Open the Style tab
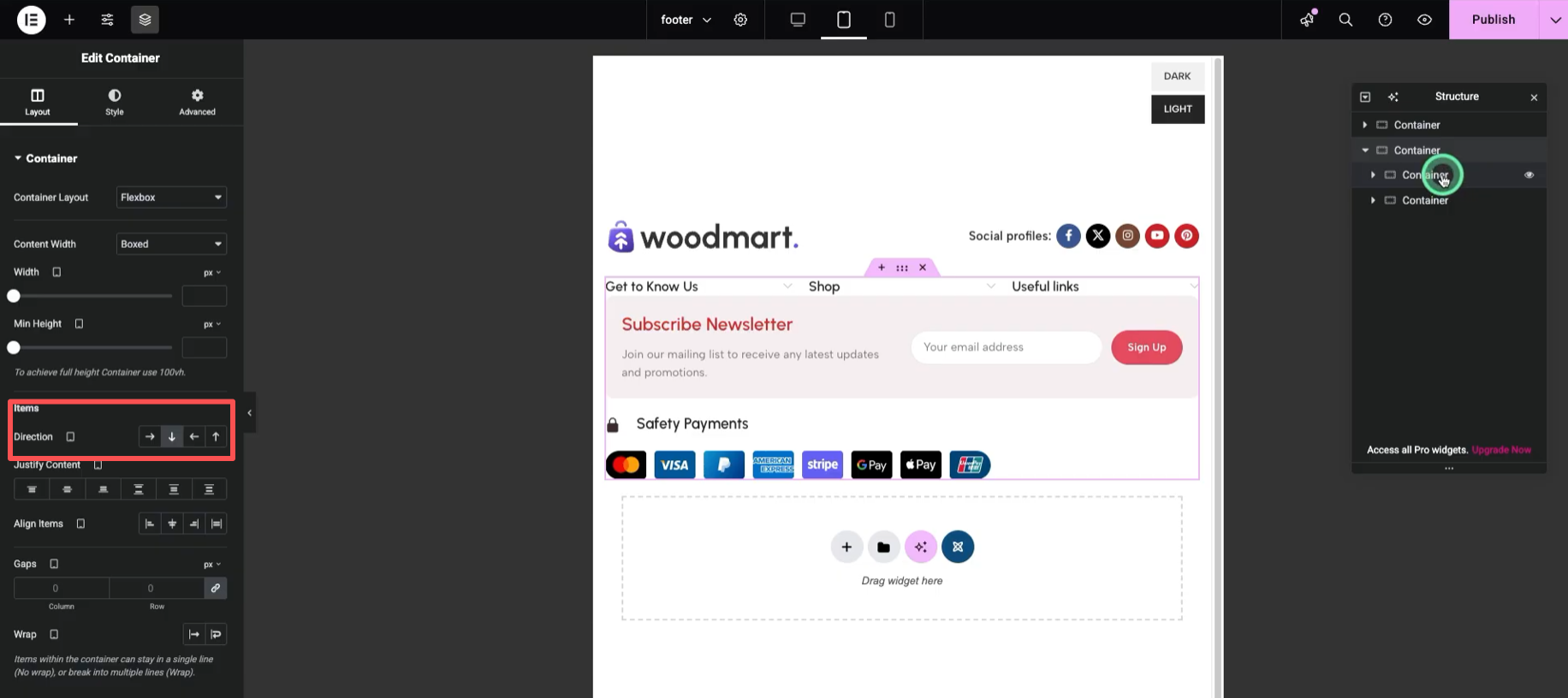The width and height of the screenshot is (1568, 698). point(115,102)
